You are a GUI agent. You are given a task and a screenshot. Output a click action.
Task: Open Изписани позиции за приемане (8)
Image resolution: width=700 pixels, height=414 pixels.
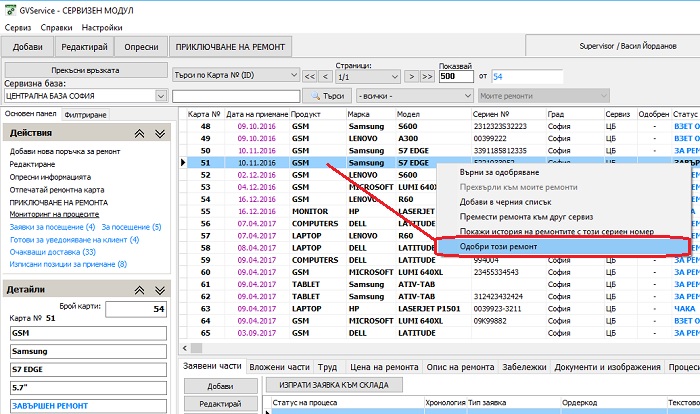click(x=68, y=264)
